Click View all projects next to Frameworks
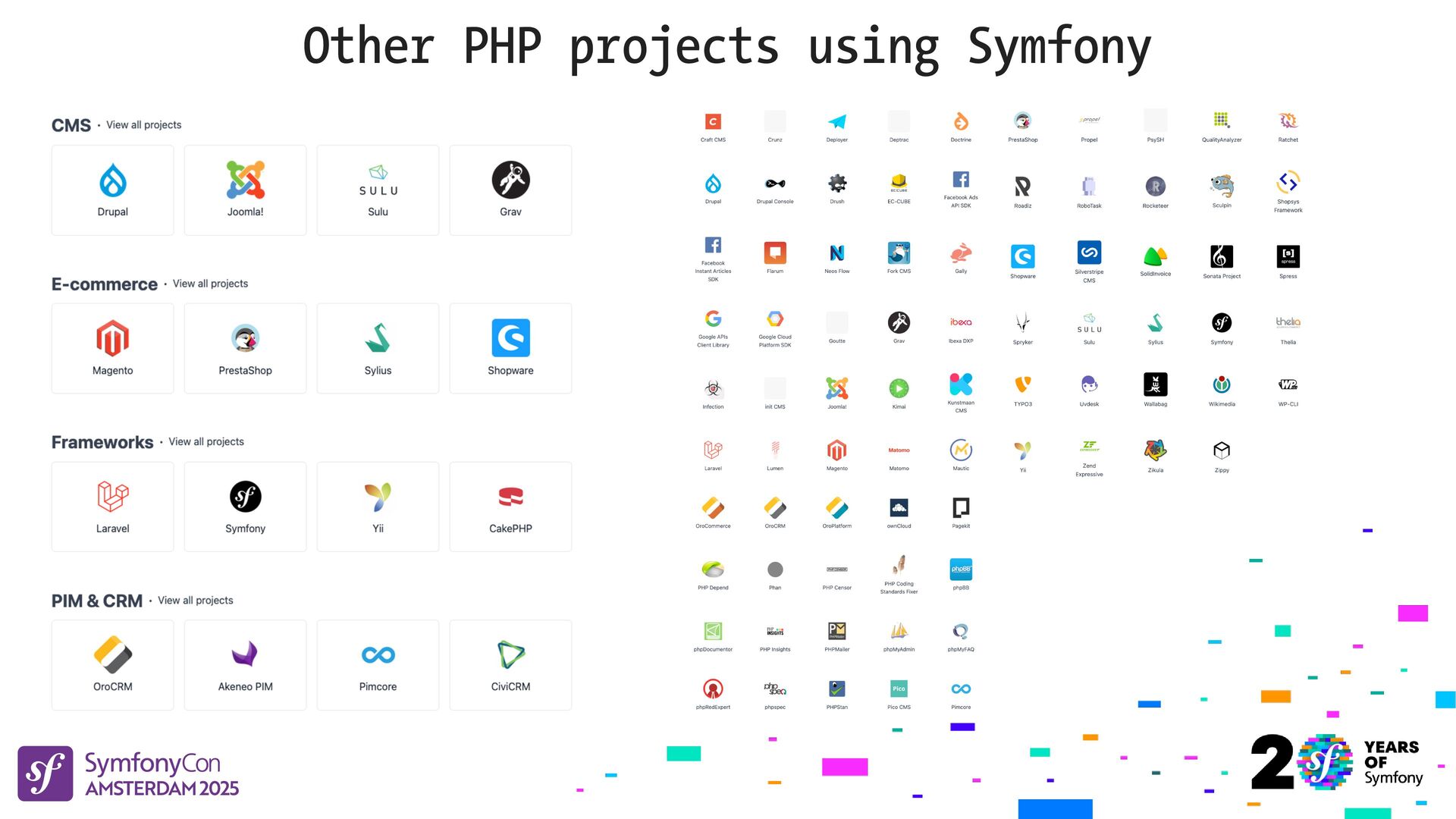The height and width of the screenshot is (819, 1456). (x=206, y=442)
